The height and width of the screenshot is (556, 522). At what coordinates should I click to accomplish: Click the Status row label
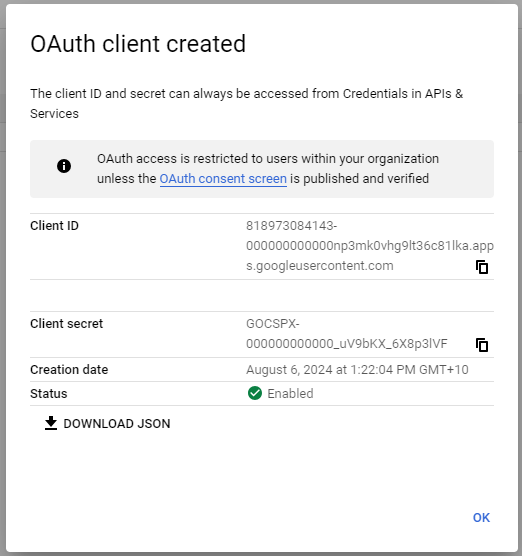tap(49, 394)
